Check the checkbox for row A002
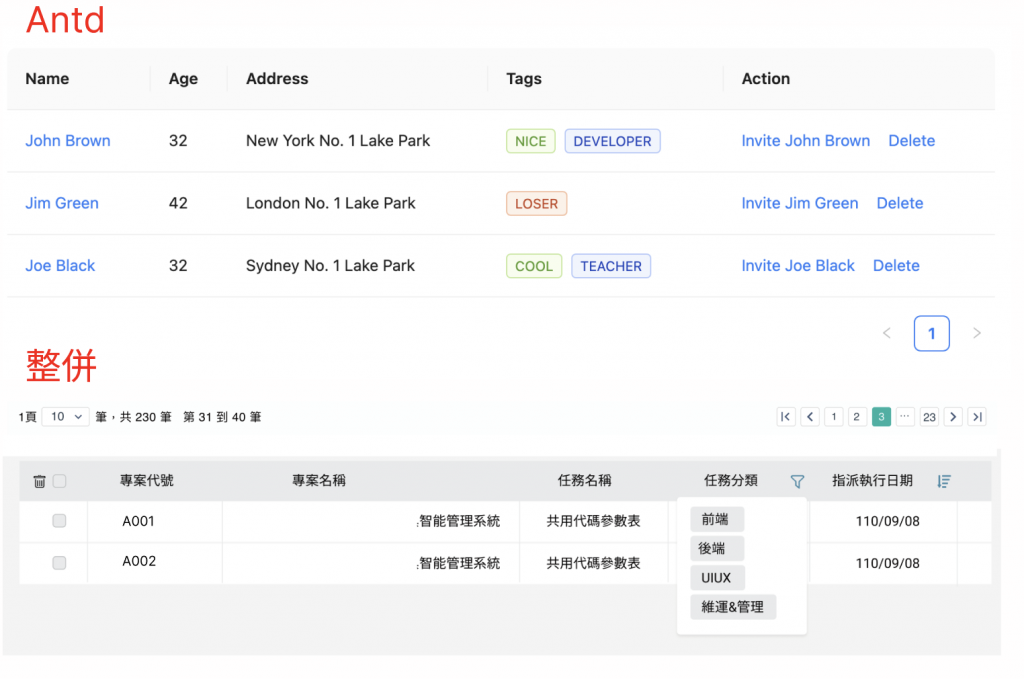The height and width of the screenshot is (679, 1024). pyautogui.click(x=59, y=563)
